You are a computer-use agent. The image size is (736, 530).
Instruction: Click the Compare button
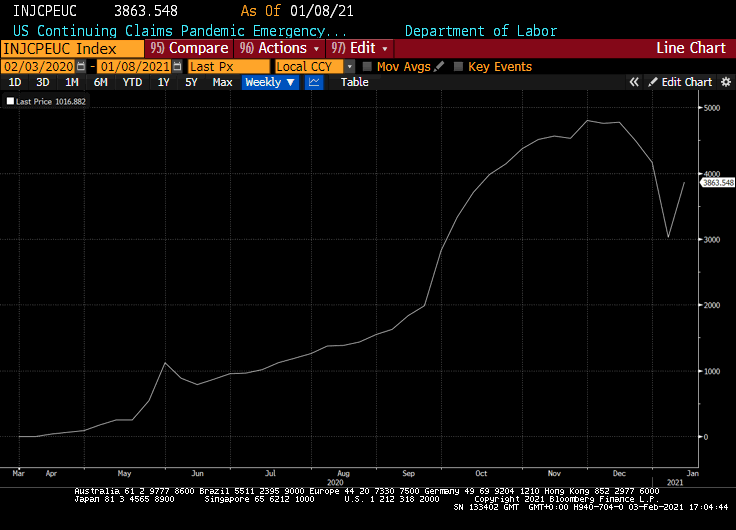[189, 48]
